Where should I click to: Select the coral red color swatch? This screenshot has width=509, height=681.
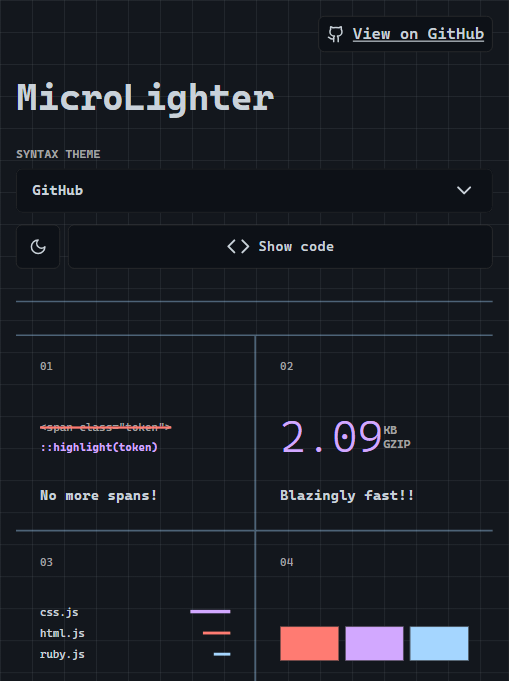(x=309, y=643)
